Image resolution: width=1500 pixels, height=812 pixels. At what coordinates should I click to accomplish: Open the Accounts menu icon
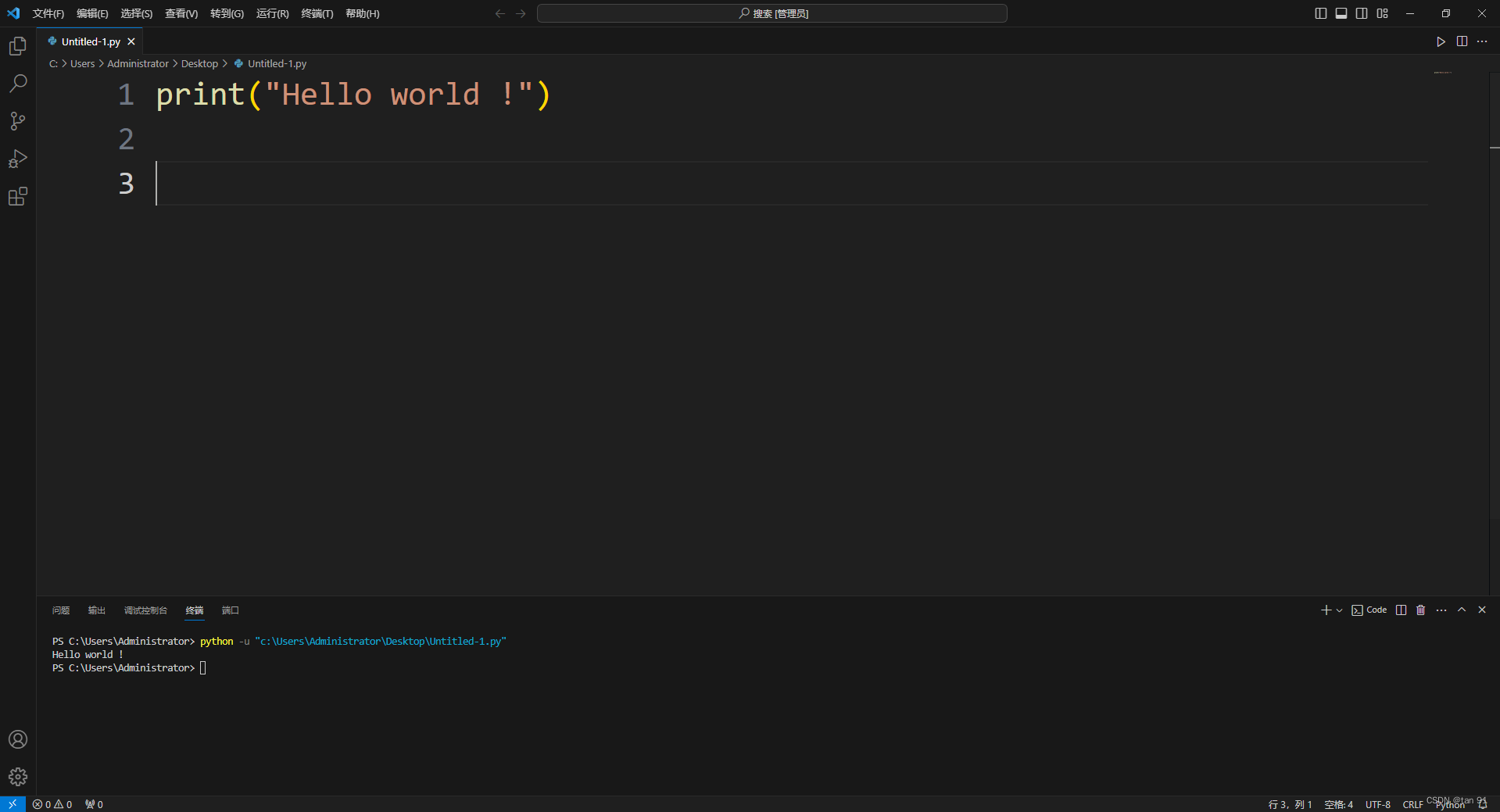point(18,739)
